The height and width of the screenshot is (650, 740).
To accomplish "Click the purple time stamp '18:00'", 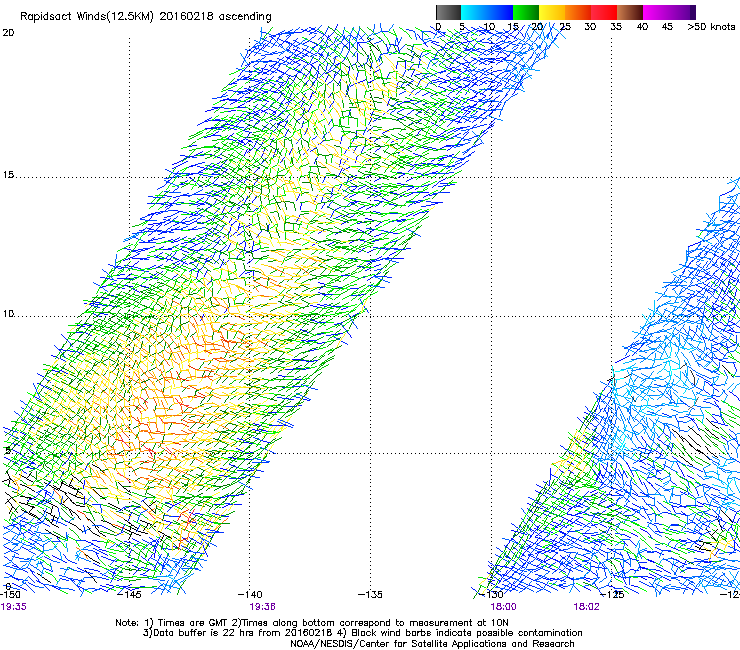I will [503, 607].
